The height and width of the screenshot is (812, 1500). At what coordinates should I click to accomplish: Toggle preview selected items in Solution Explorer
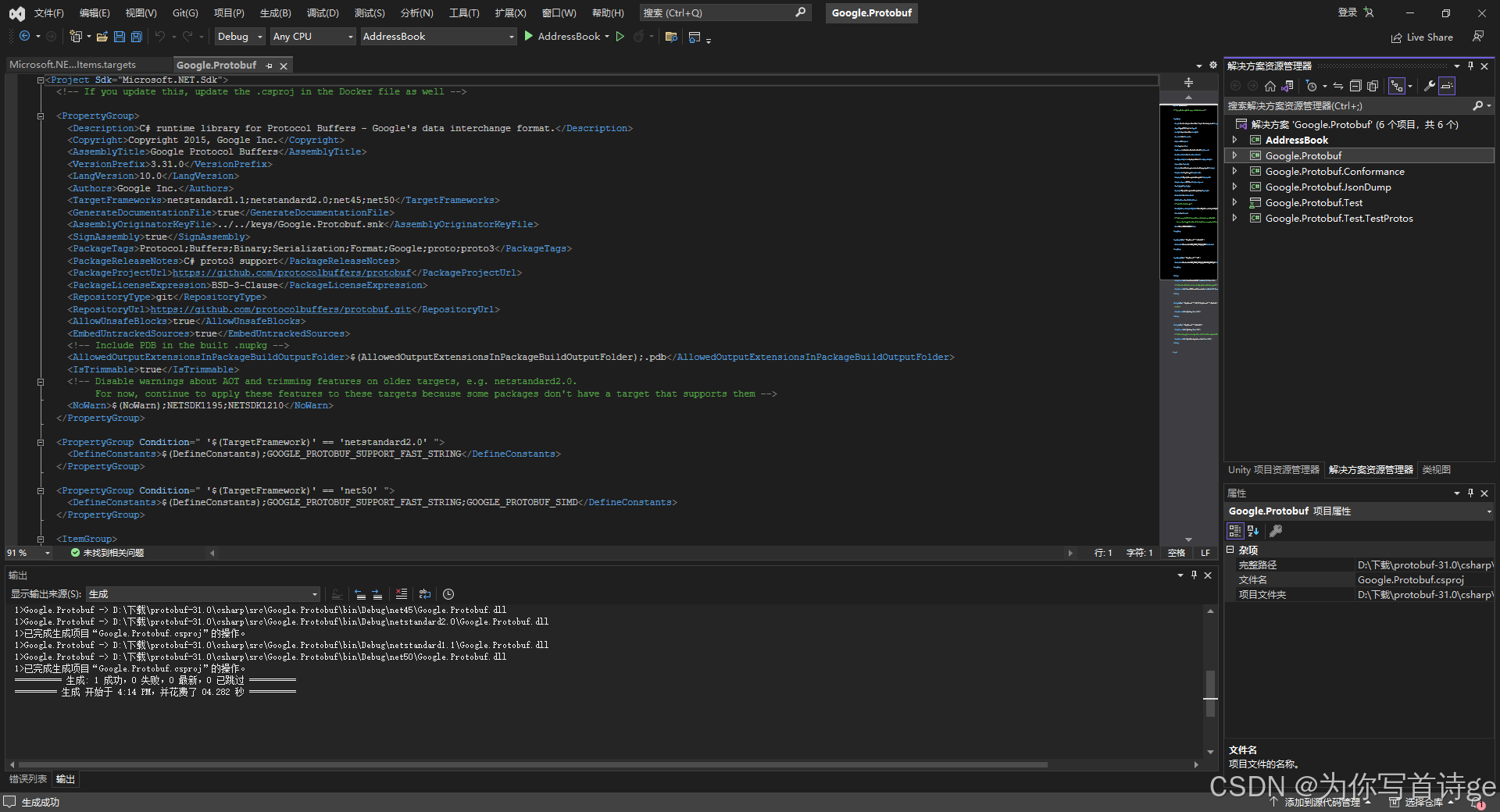(1447, 86)
